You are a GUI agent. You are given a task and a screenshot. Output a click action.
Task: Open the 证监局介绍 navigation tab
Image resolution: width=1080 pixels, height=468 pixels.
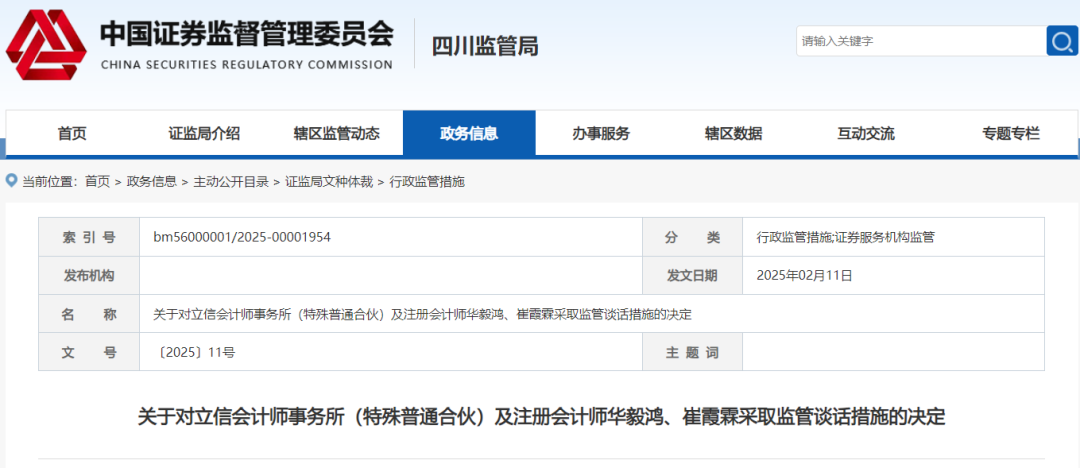(205, 134)
